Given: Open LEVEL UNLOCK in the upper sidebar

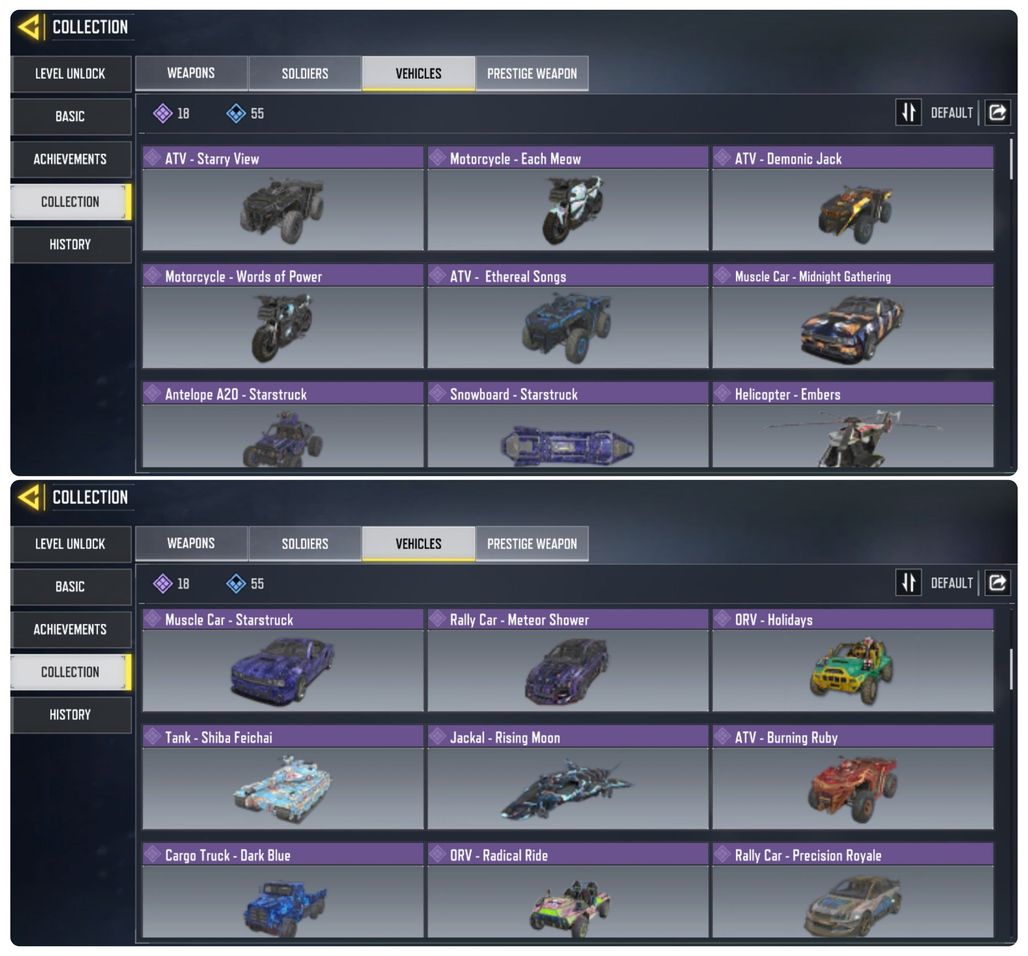Looking at the screenshot, I should (x=70, y=73).
